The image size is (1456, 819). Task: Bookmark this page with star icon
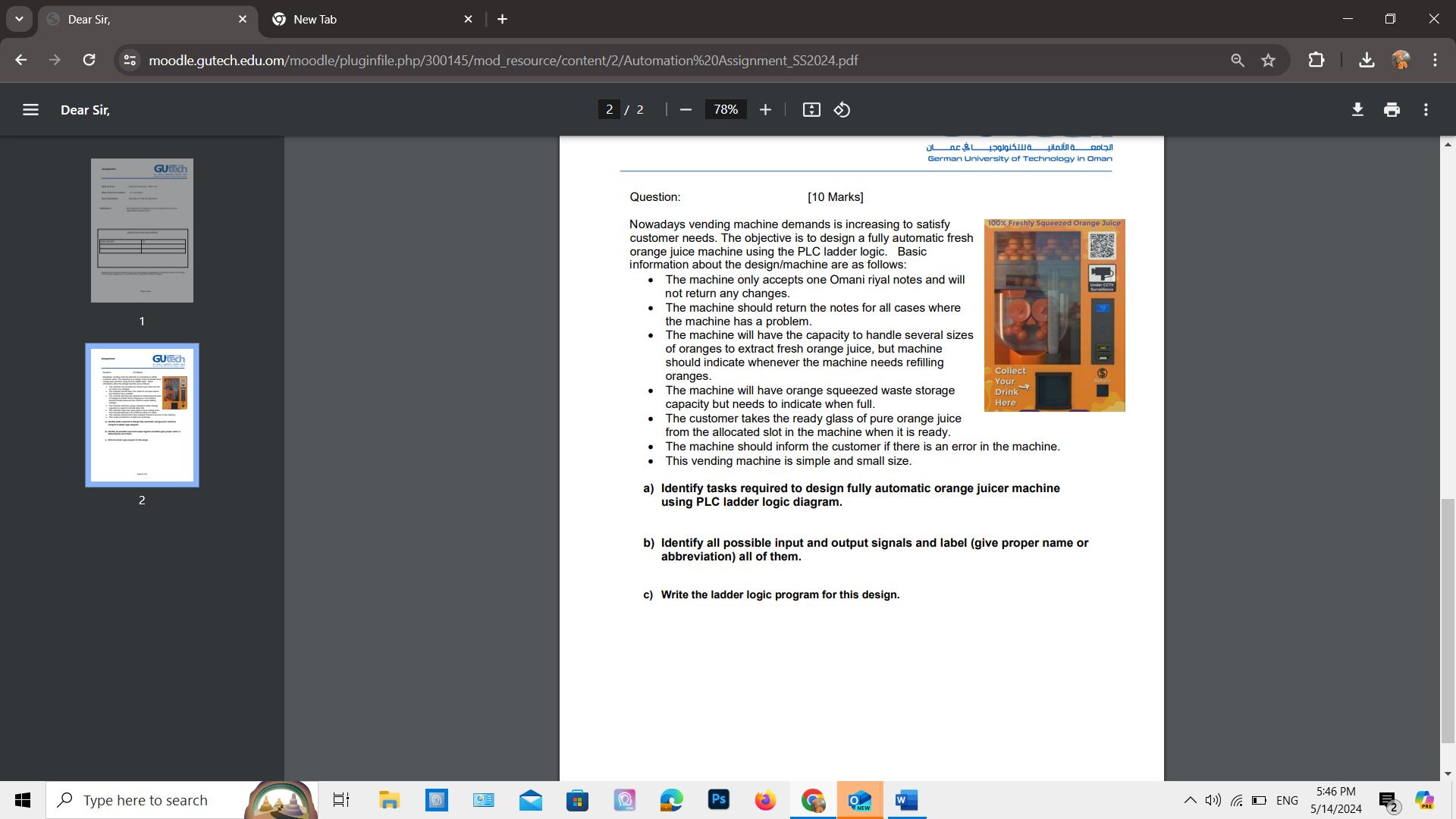[1268, 61]
